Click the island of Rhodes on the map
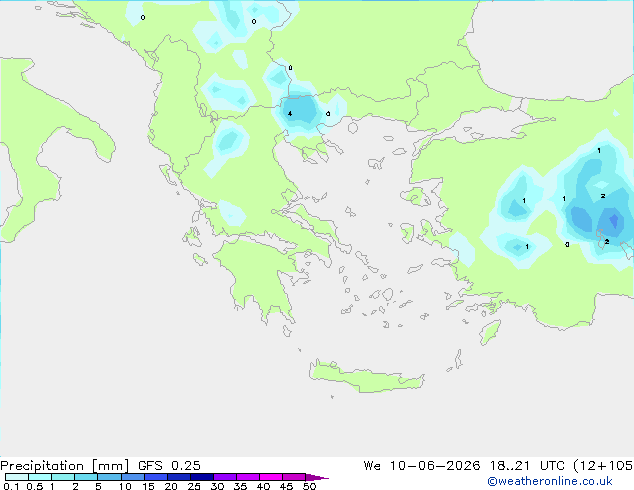The width and height of the screenshot is (634, 490). pos(490,332)
